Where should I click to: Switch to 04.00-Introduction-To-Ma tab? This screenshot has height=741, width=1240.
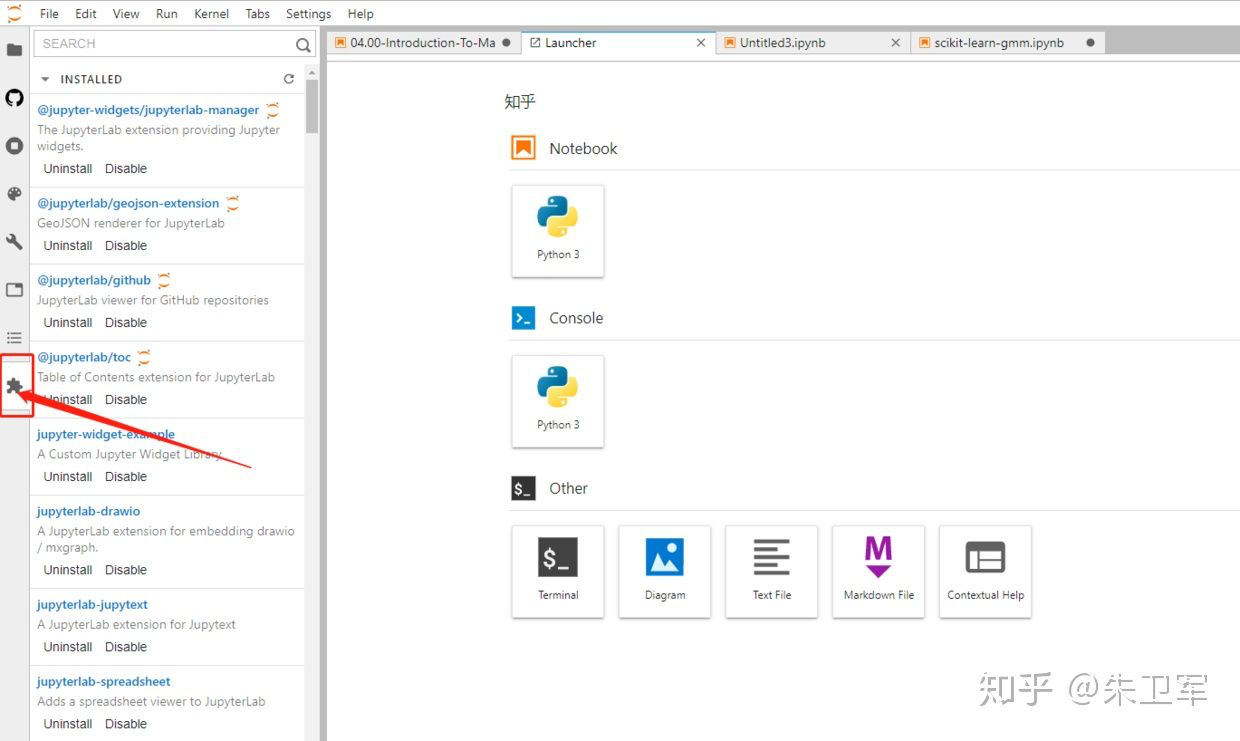click(424, 43)
